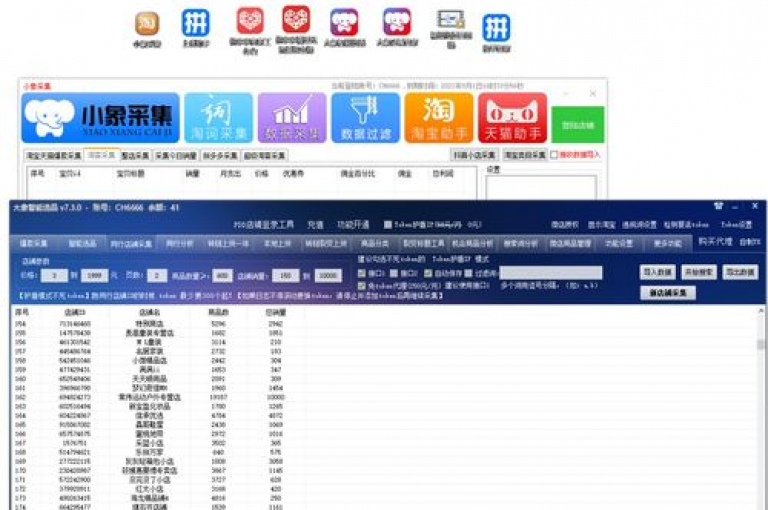Screen dimensions: 768x510
Task: Open the 更多功能 tab
Action: [668, 243]
